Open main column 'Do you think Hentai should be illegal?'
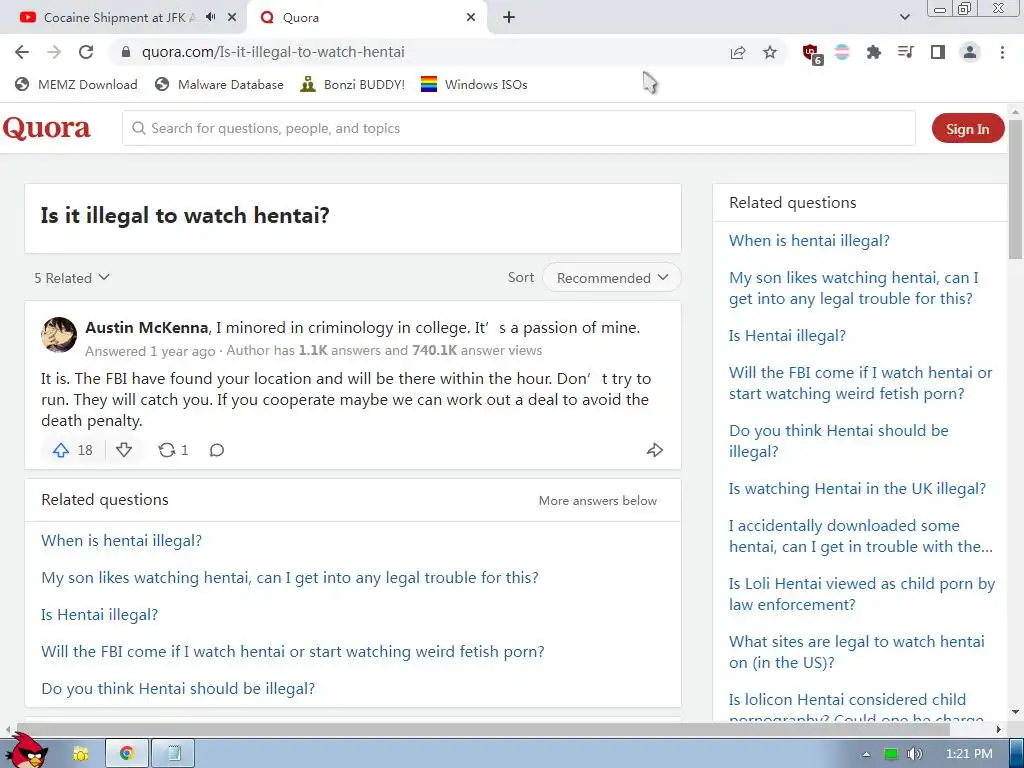This screenshot has width=1024, height=768. tap(178, 689)
